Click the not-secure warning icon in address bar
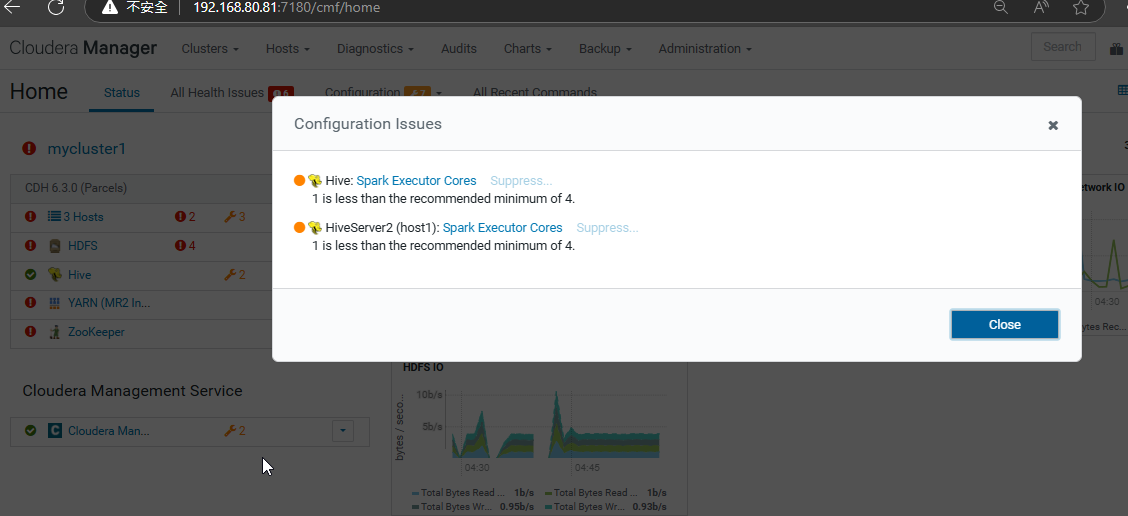This screenshot has height=516, width=1128. click(x=109, y=7)
